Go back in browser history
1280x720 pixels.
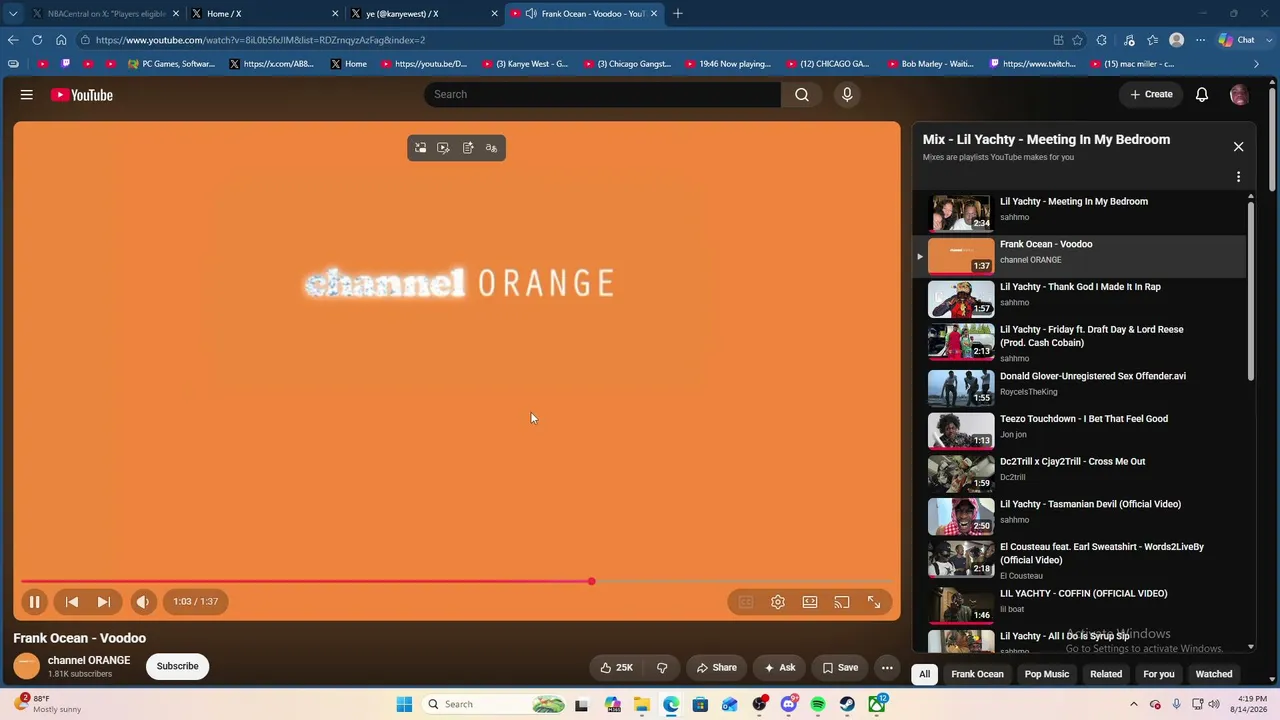[13, 40]
